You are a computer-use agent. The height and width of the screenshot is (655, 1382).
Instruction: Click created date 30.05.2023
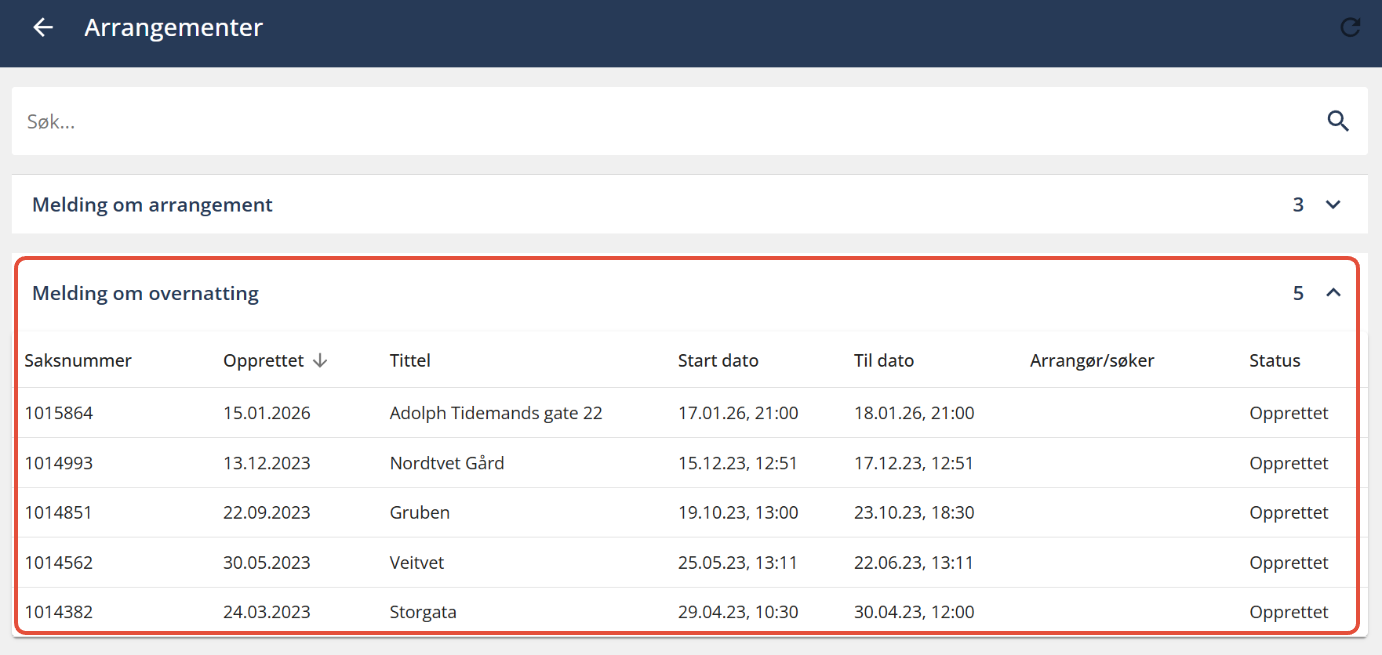tap(267, 563)
